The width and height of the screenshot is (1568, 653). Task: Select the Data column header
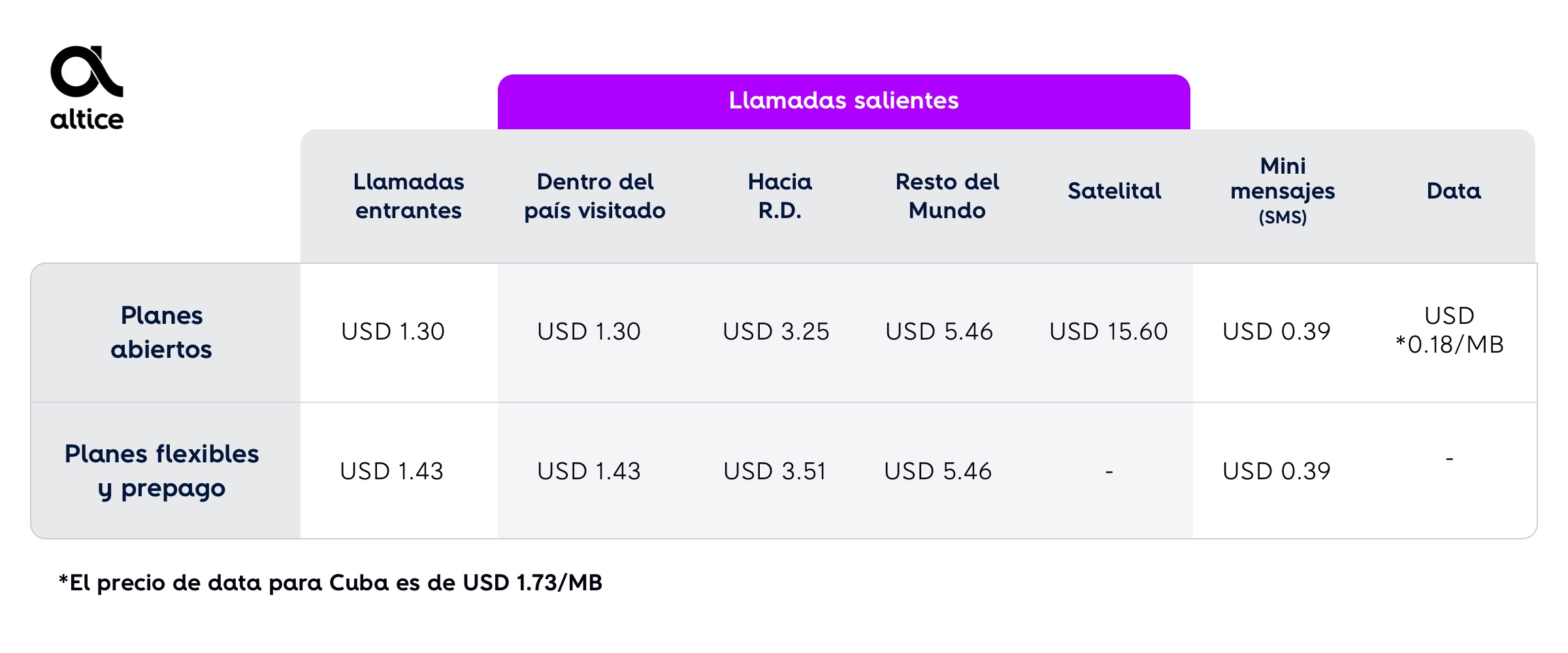click(x=1454, y=191)
